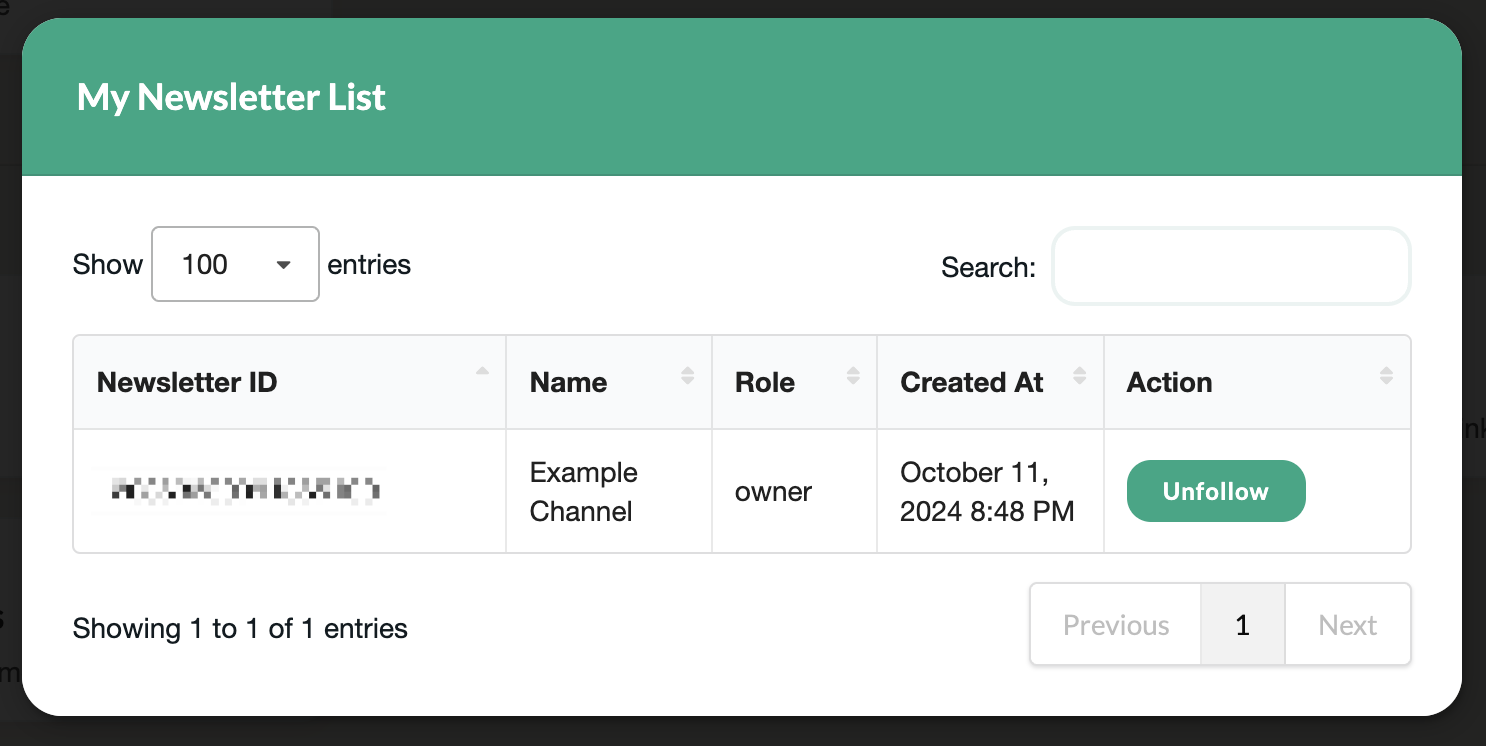Go to the Next page
The width and height of the screenshot is (1486, 746).
(1348, 625)
